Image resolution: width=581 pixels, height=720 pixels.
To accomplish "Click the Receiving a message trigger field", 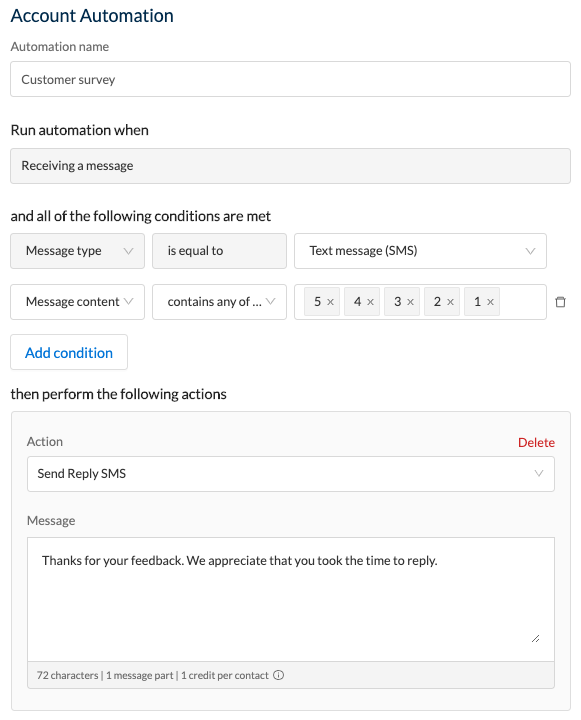I will [290, 166].
